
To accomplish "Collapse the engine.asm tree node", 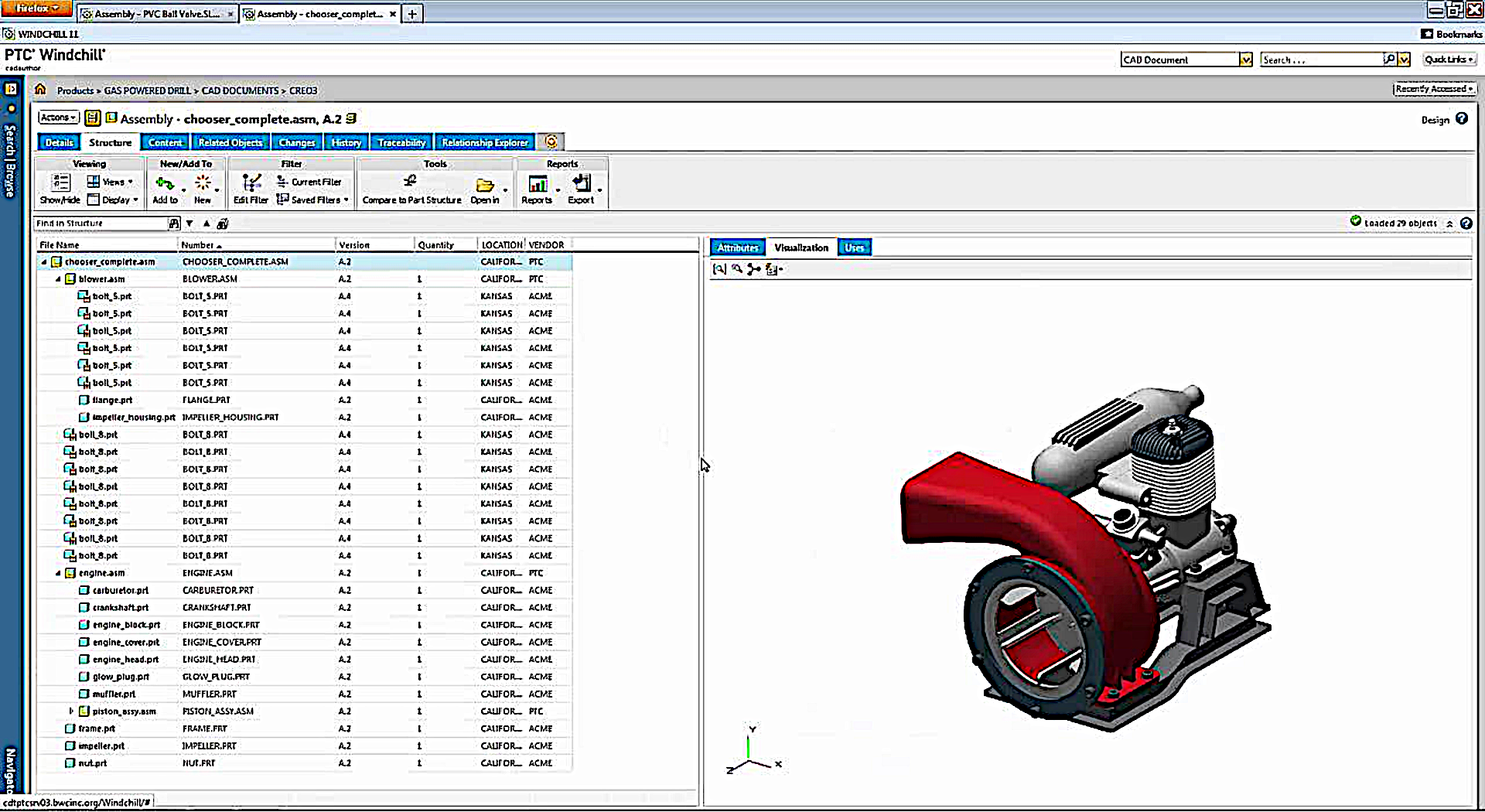I will [58, 573].
